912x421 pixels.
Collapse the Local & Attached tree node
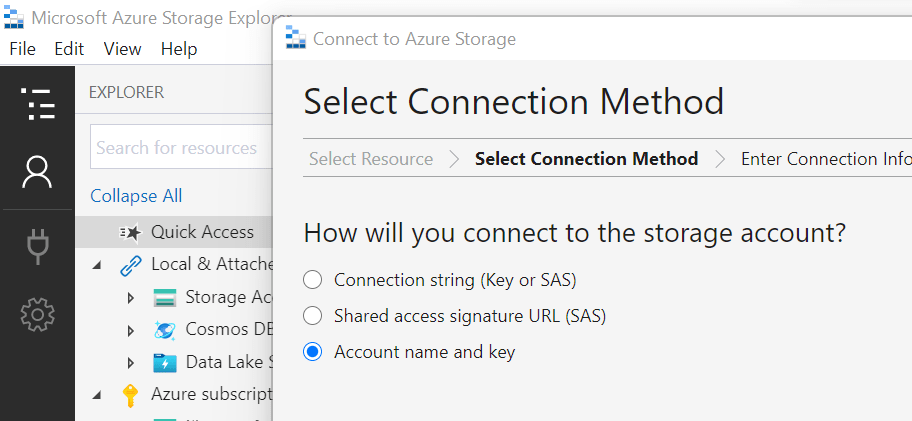pyautogui.click(x=98, y=265)
